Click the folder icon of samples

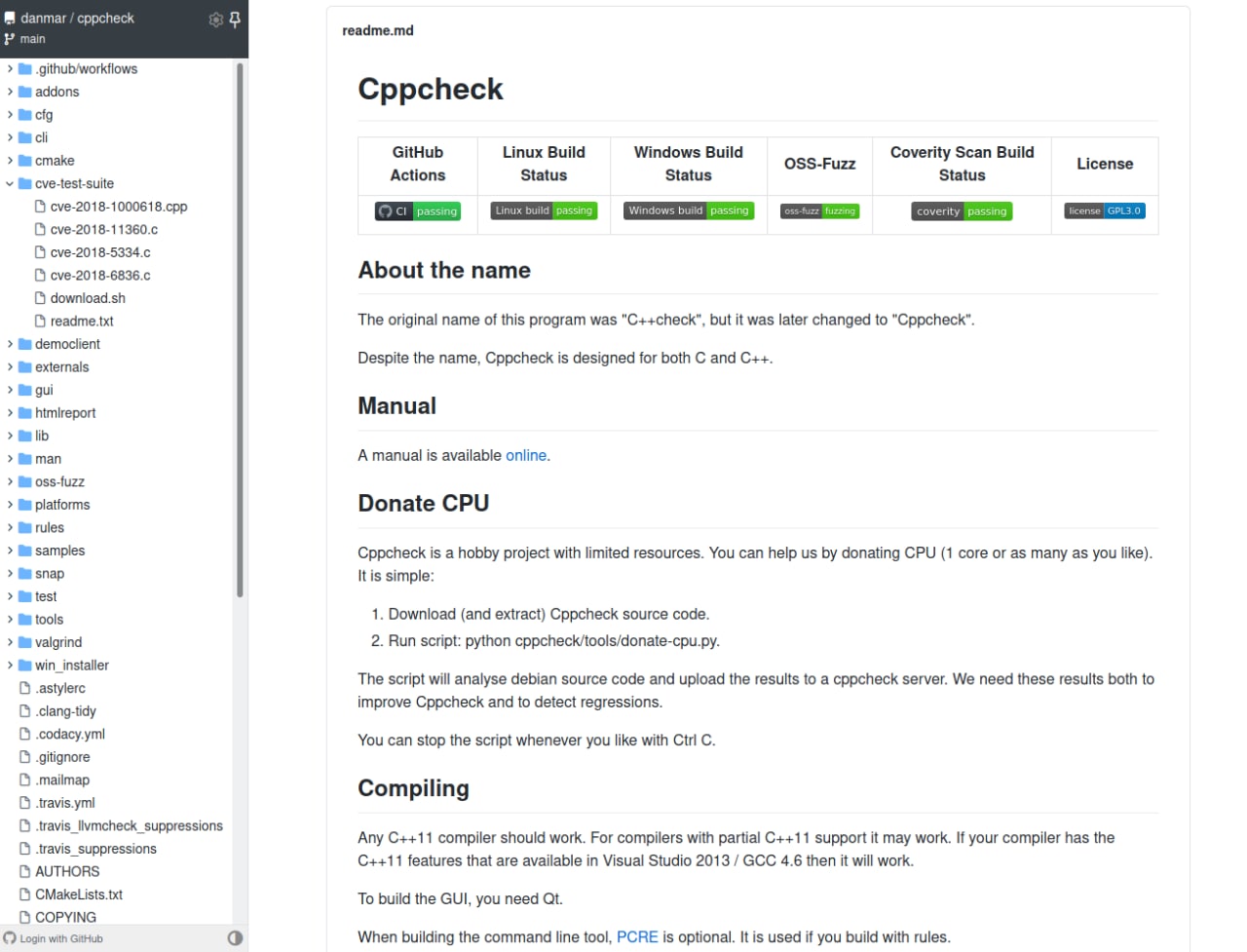tap(25, 551)
